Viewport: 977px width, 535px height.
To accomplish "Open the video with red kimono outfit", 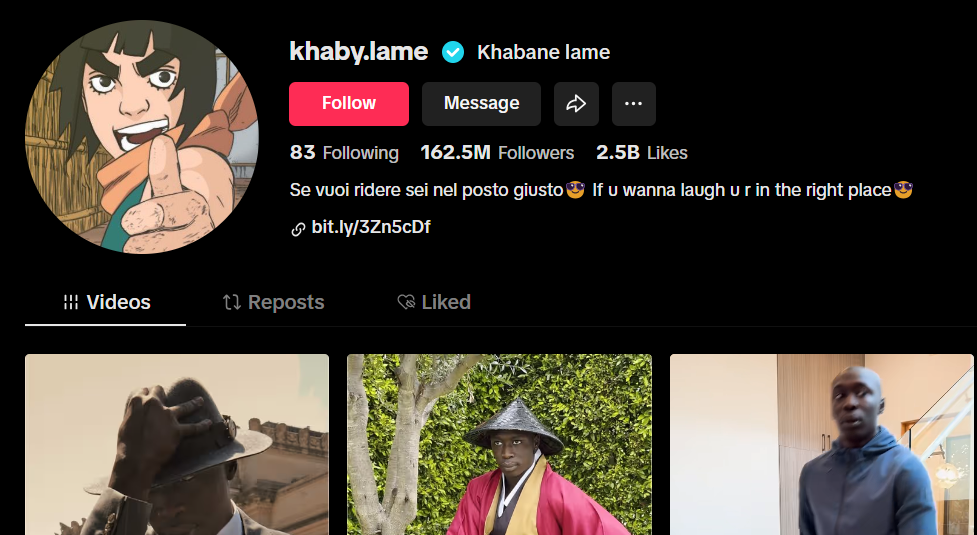I will (x=500, y=445).
